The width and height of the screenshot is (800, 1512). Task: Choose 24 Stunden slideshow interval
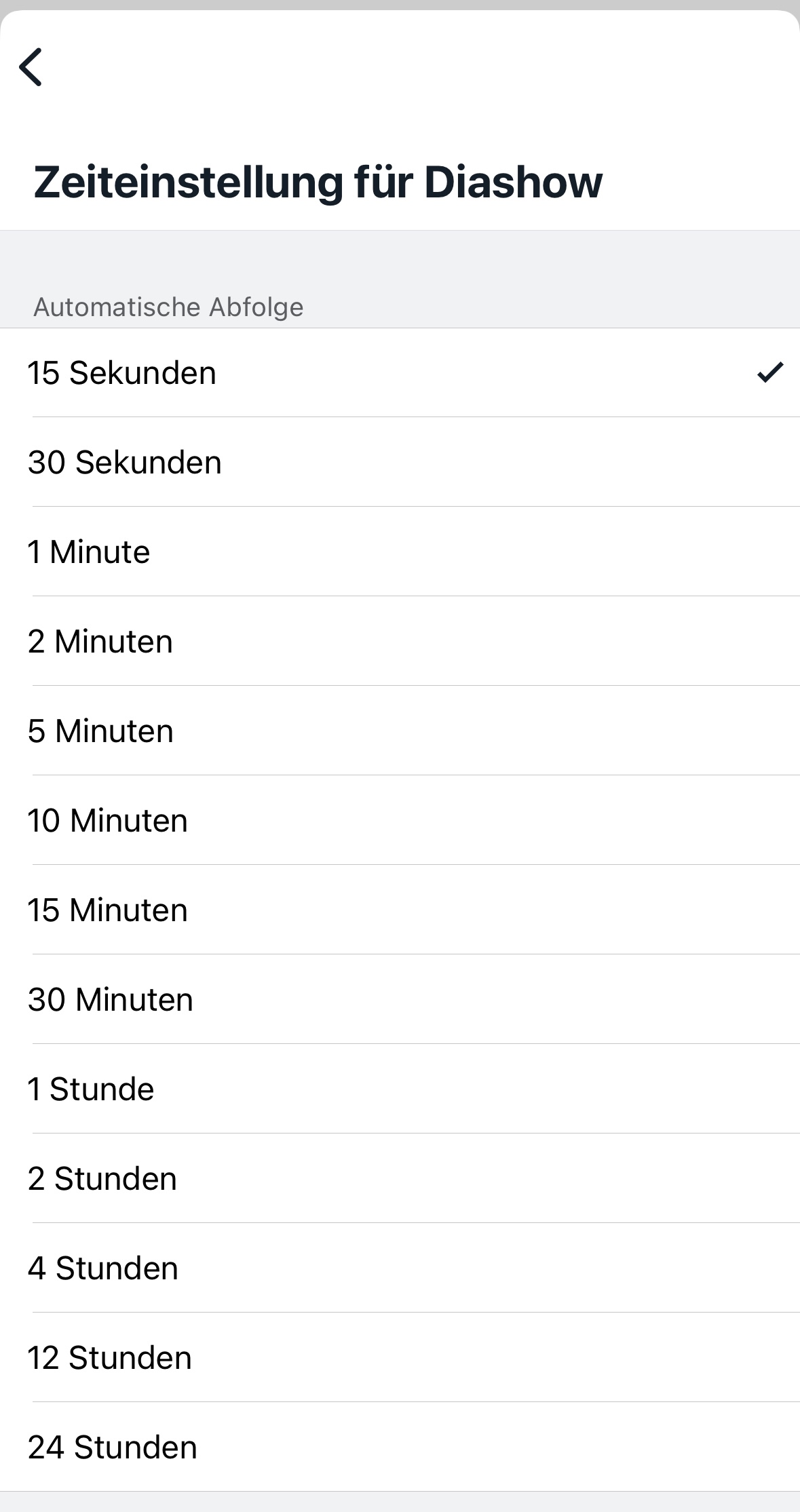(x=113, y=1448)
